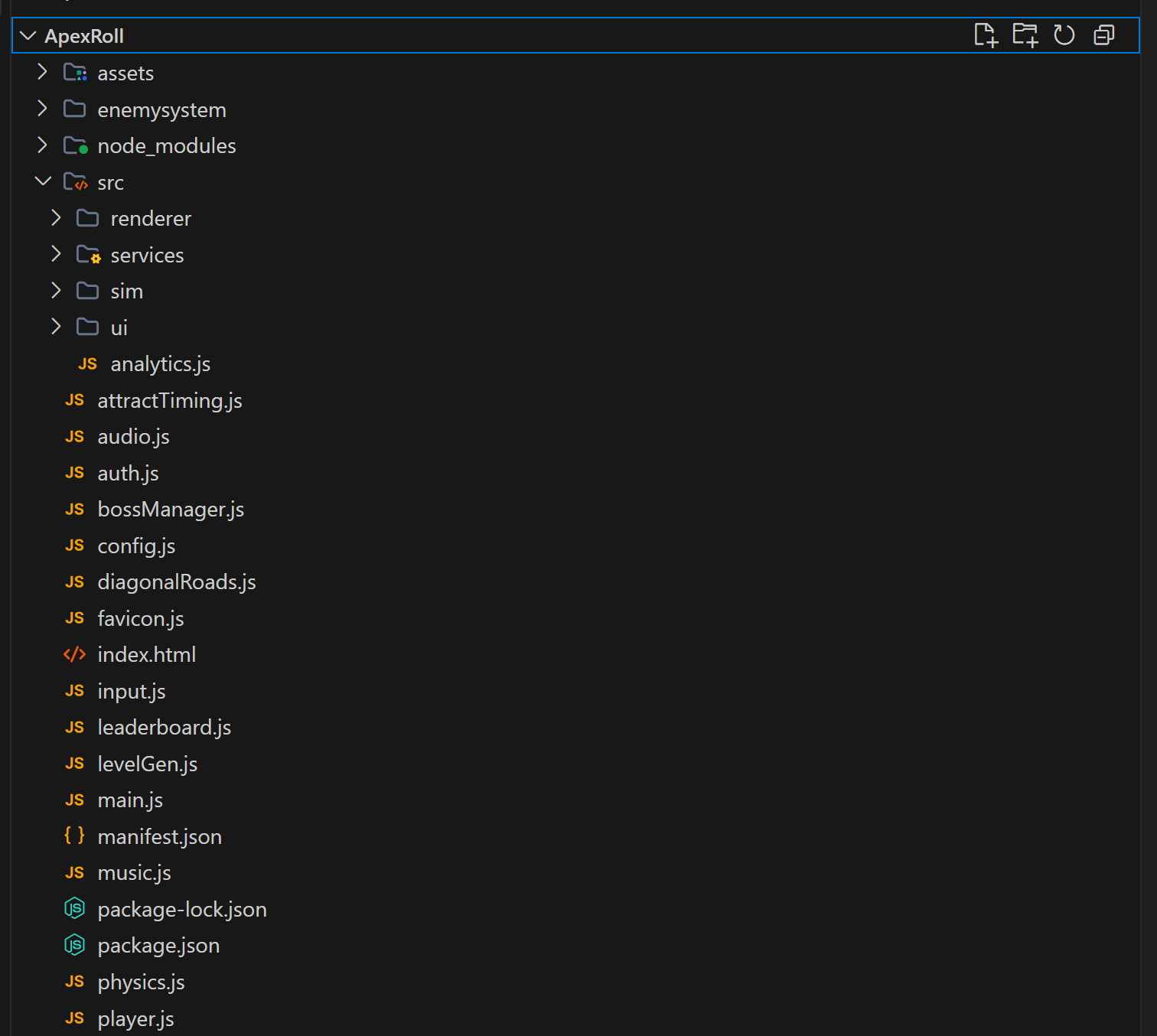
Task: Open main.js file
Action: click(130, 800)
